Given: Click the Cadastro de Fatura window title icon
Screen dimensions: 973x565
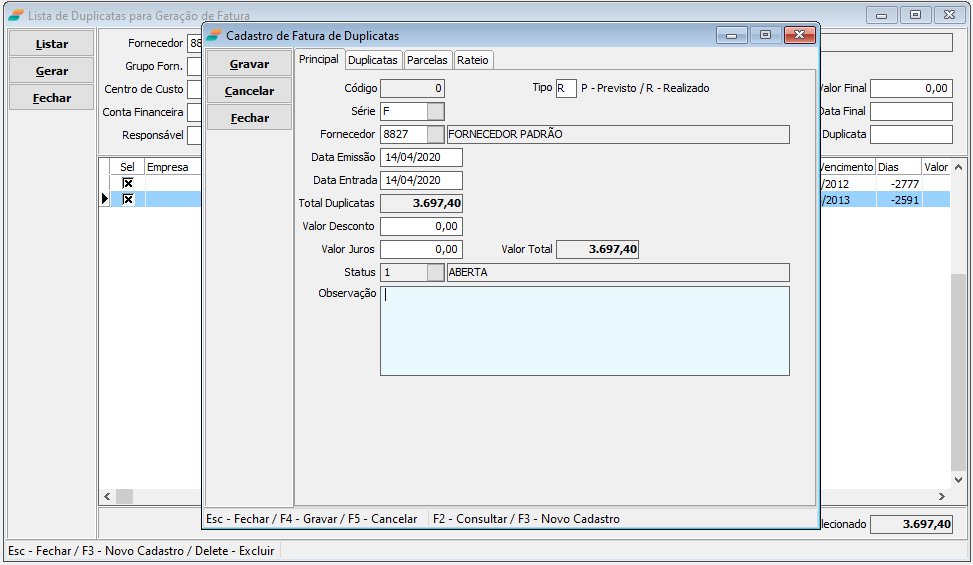Looking at the screenshot, I should pos(214,36).
